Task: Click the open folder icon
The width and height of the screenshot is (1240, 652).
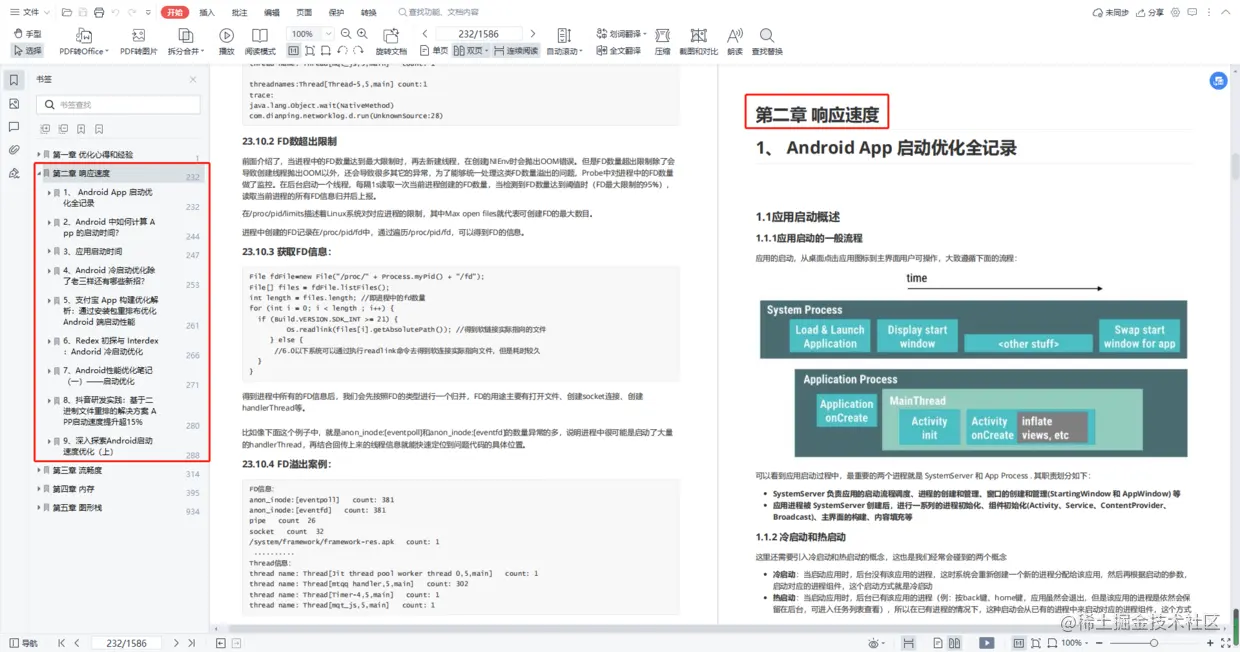Action: 67,12
